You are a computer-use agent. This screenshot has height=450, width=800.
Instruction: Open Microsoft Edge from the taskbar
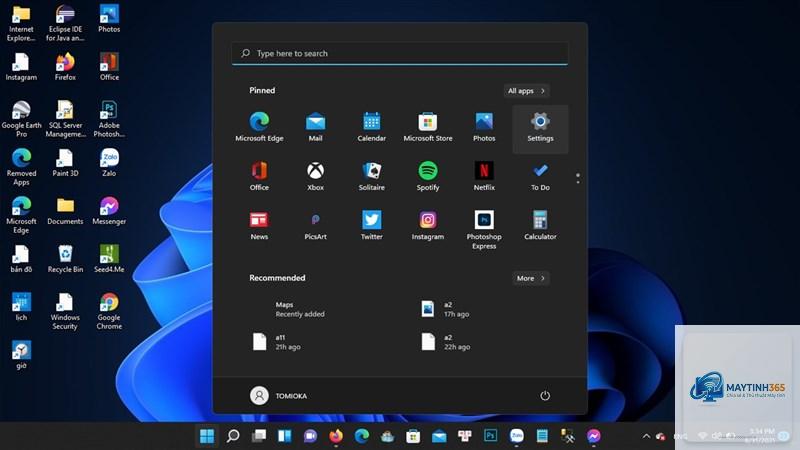pyautogui.click(x=362, y=436)
